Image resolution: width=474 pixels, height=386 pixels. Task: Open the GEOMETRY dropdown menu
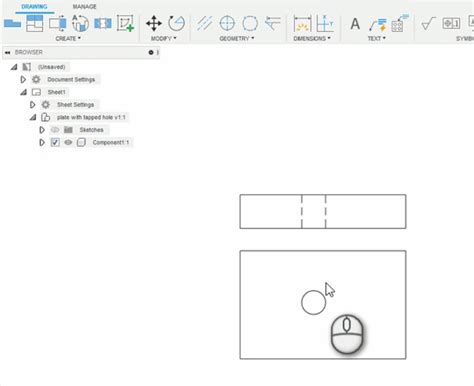coord(237,38)
